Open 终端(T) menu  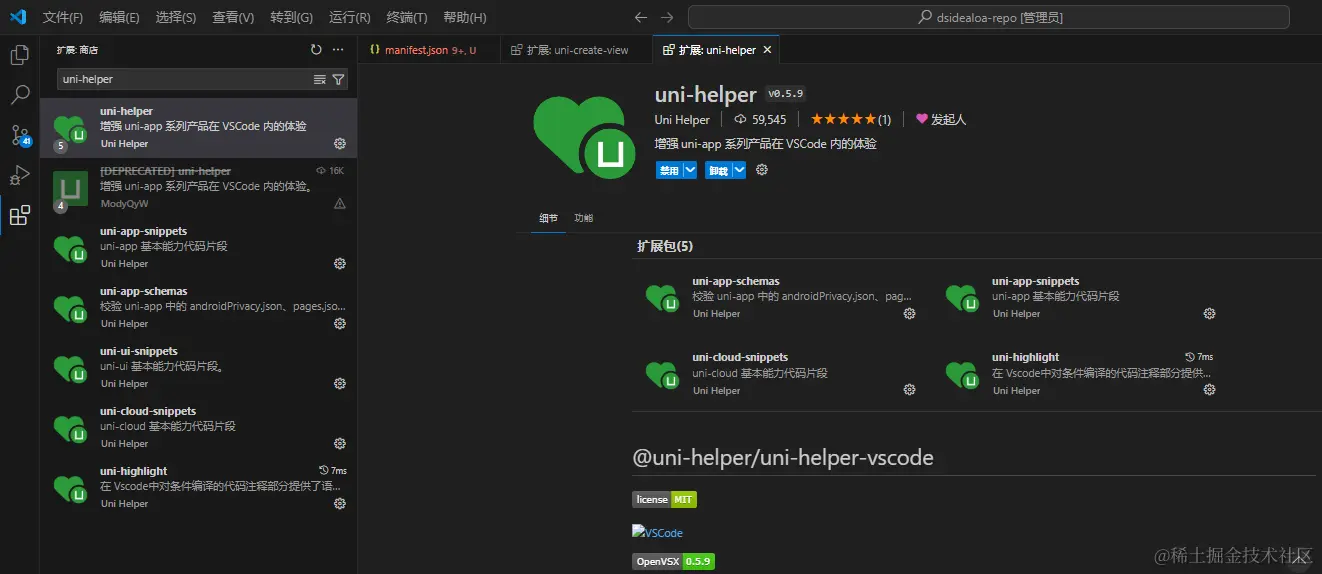pos(407,18)
